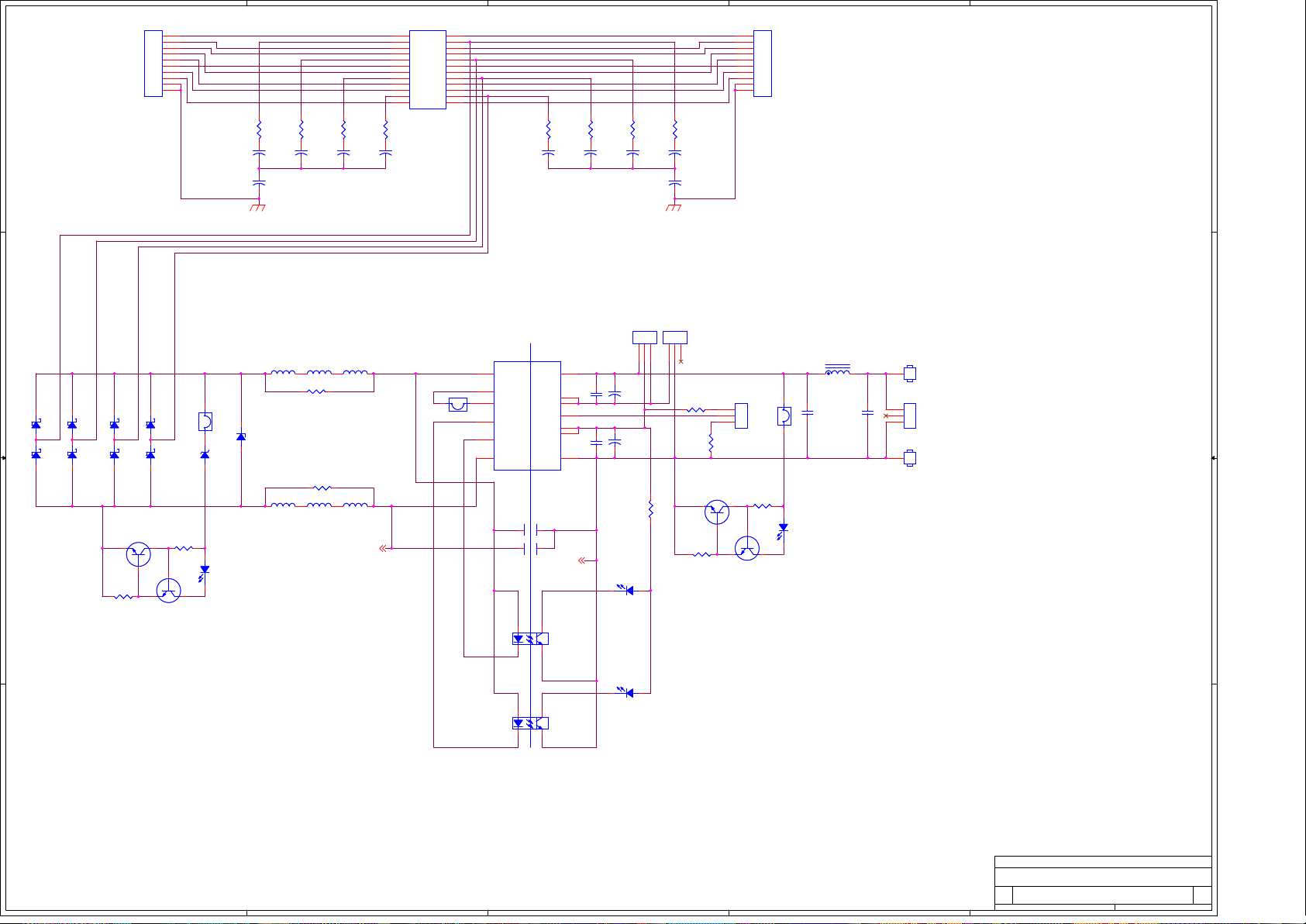Screen dimensions: 1306x924
Task: Click the lower output terminal on the right
Action: pos(910,458)
